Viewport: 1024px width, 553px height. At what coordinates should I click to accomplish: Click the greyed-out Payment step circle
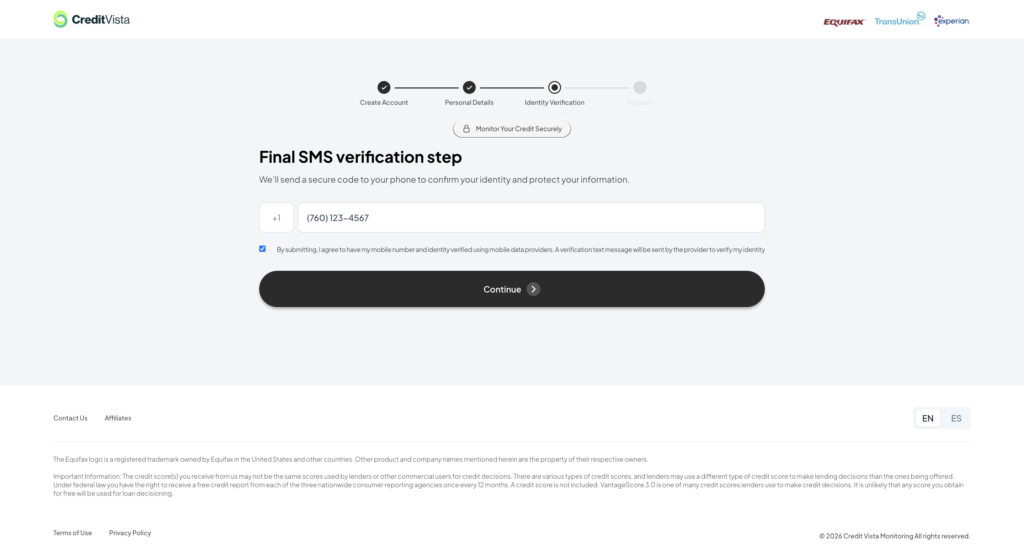pos(640,88)
